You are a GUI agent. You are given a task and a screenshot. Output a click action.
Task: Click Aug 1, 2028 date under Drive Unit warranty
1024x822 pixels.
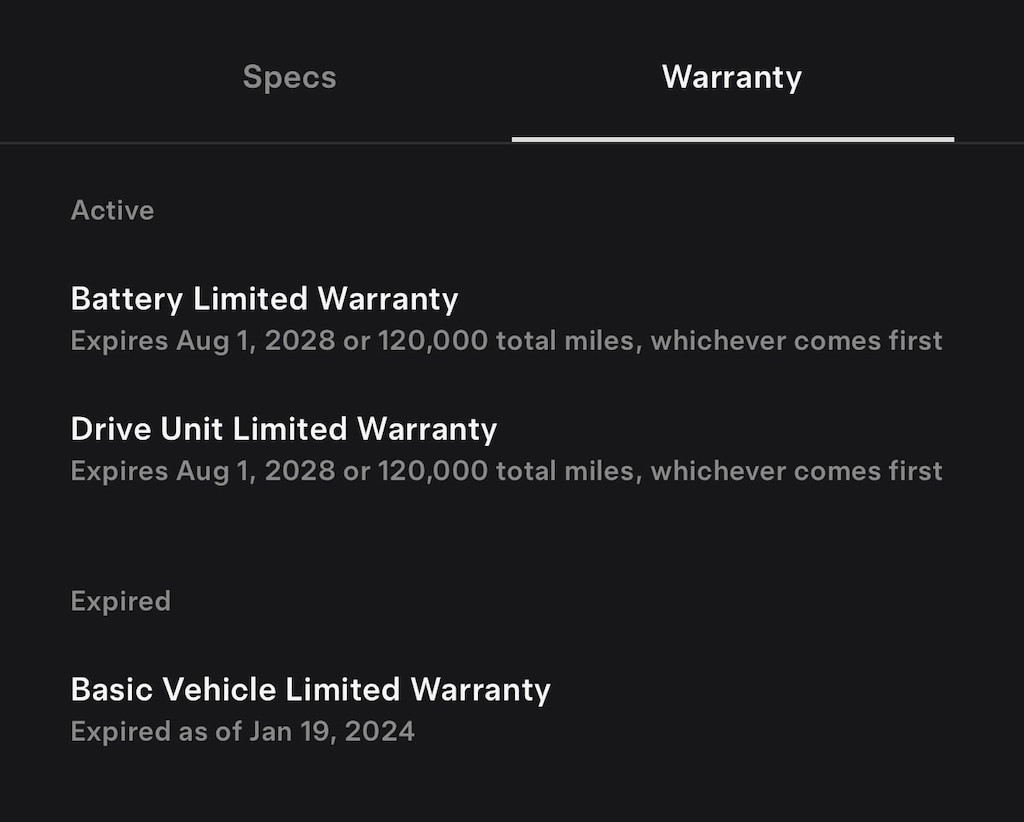pos(256,471)
